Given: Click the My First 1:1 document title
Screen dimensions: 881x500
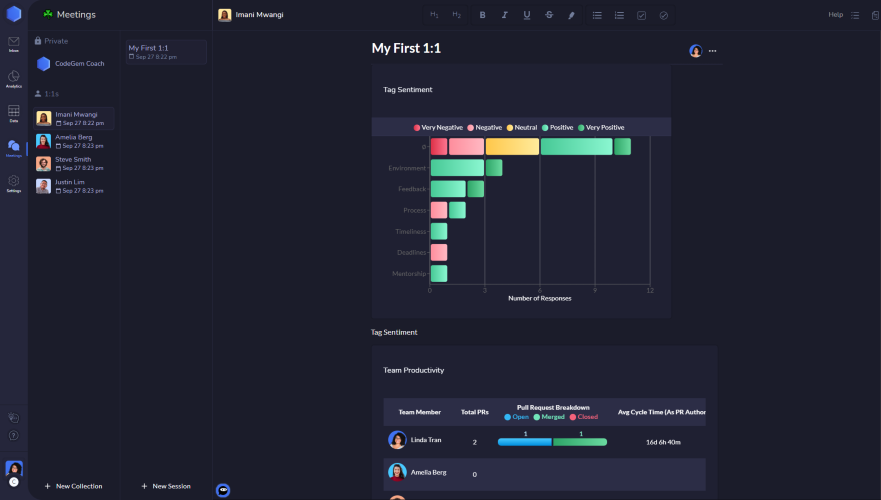Looking at the screenshot, I should tap(406, 48).
